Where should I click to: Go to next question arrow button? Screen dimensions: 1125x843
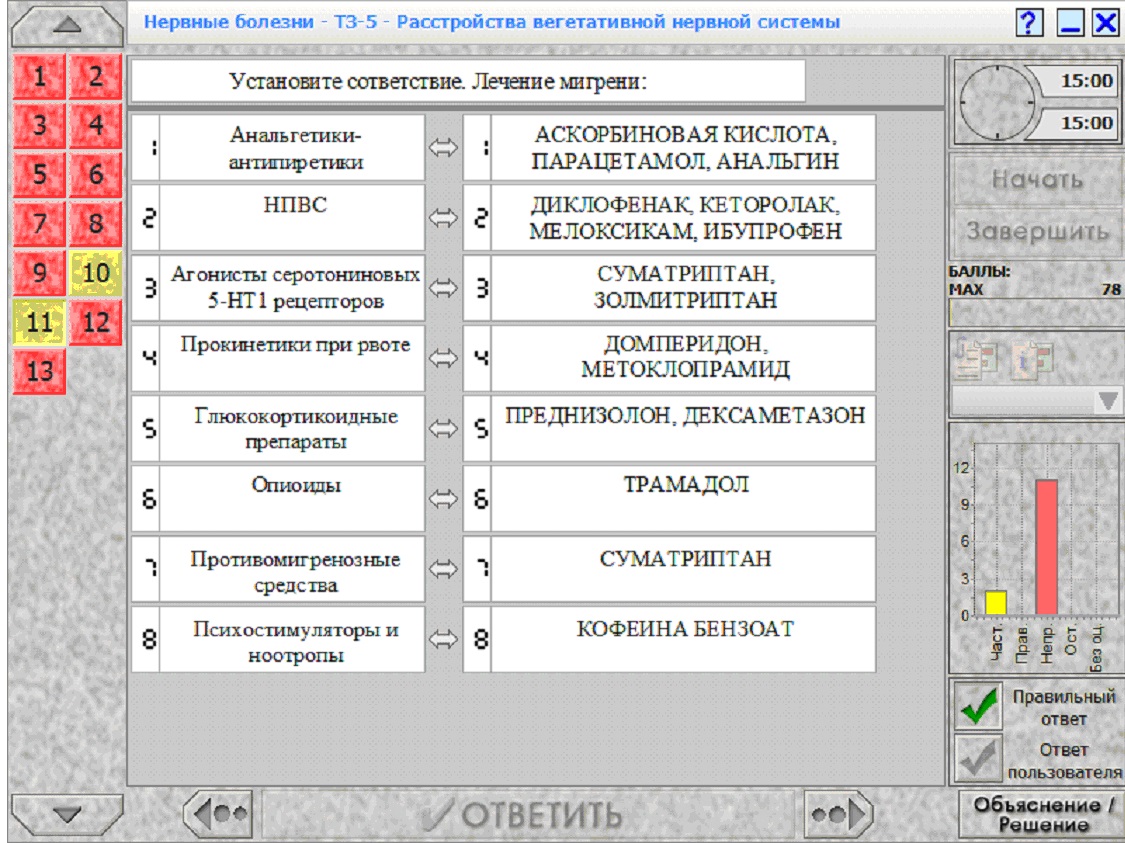coord(839,814)
